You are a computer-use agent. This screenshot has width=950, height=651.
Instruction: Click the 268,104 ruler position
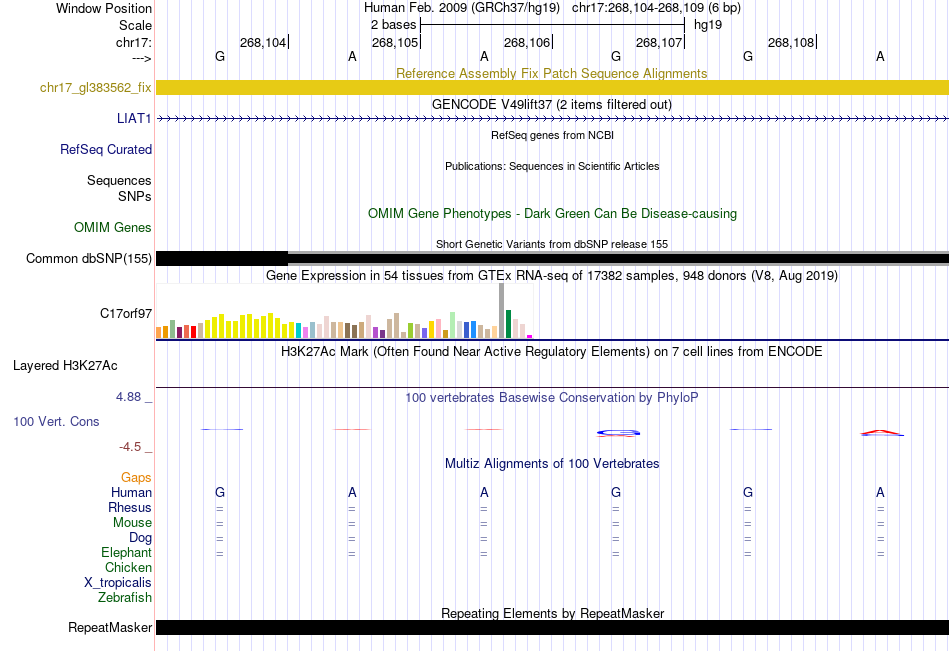(263, 42)
